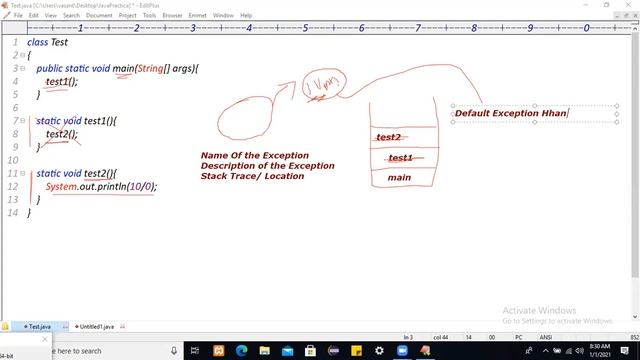This screenshot has width=640, height=360.
Task: Place cursor on 'class Test' line
Action: coord(47,42)
